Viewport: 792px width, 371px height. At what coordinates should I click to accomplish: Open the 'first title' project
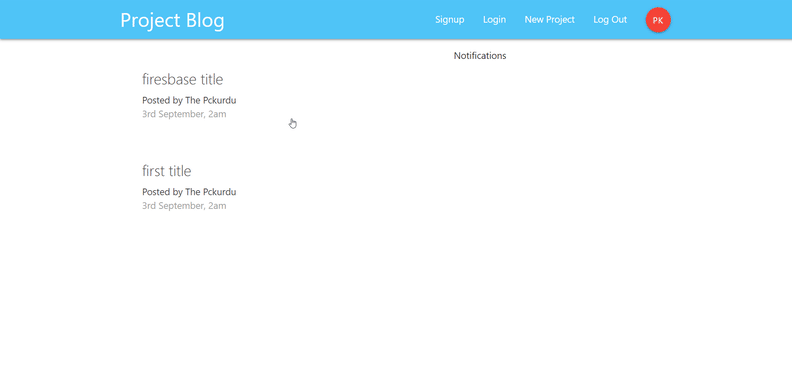tap(167, 171)
